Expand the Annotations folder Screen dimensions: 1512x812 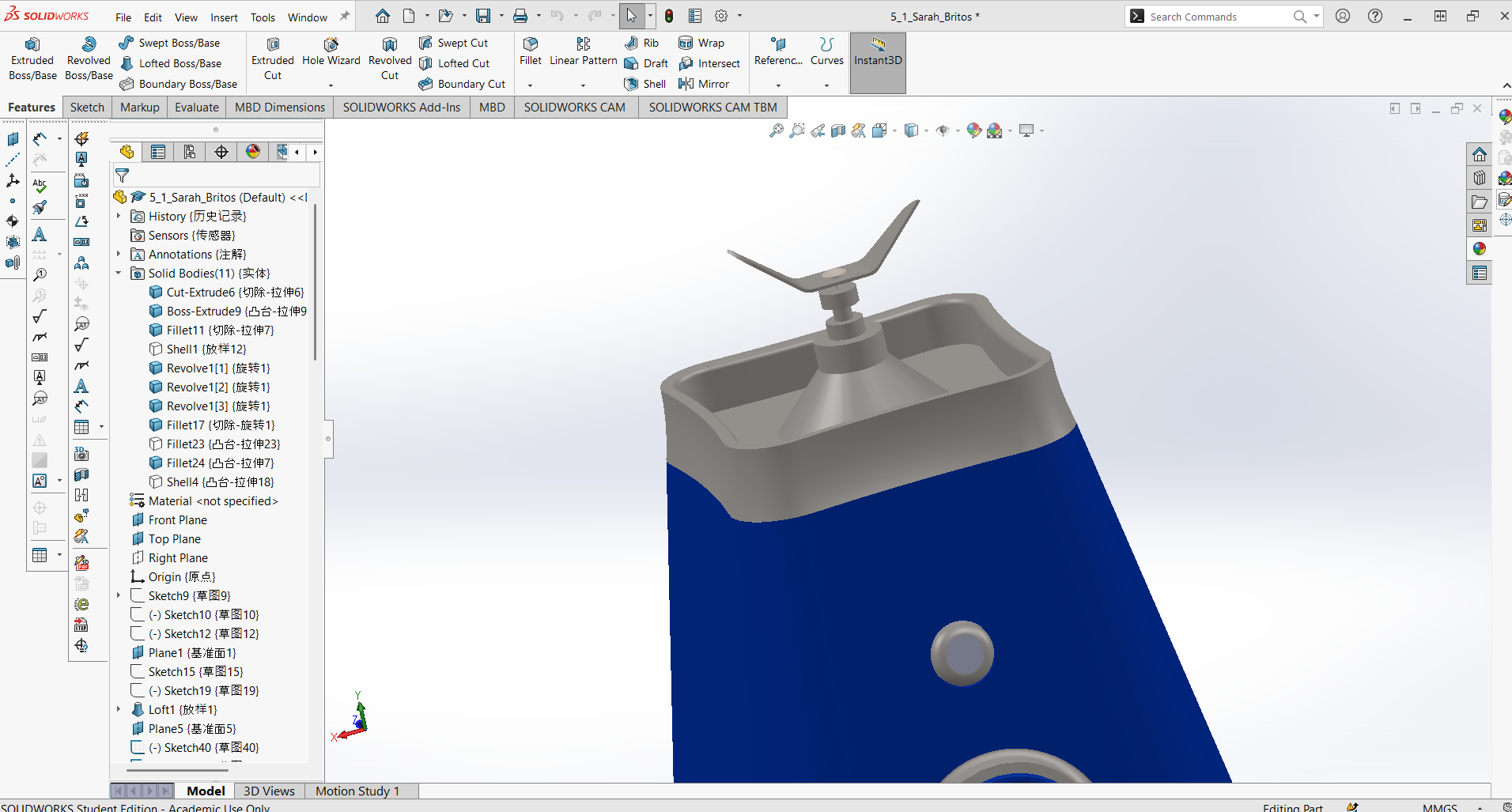(119, 254)
